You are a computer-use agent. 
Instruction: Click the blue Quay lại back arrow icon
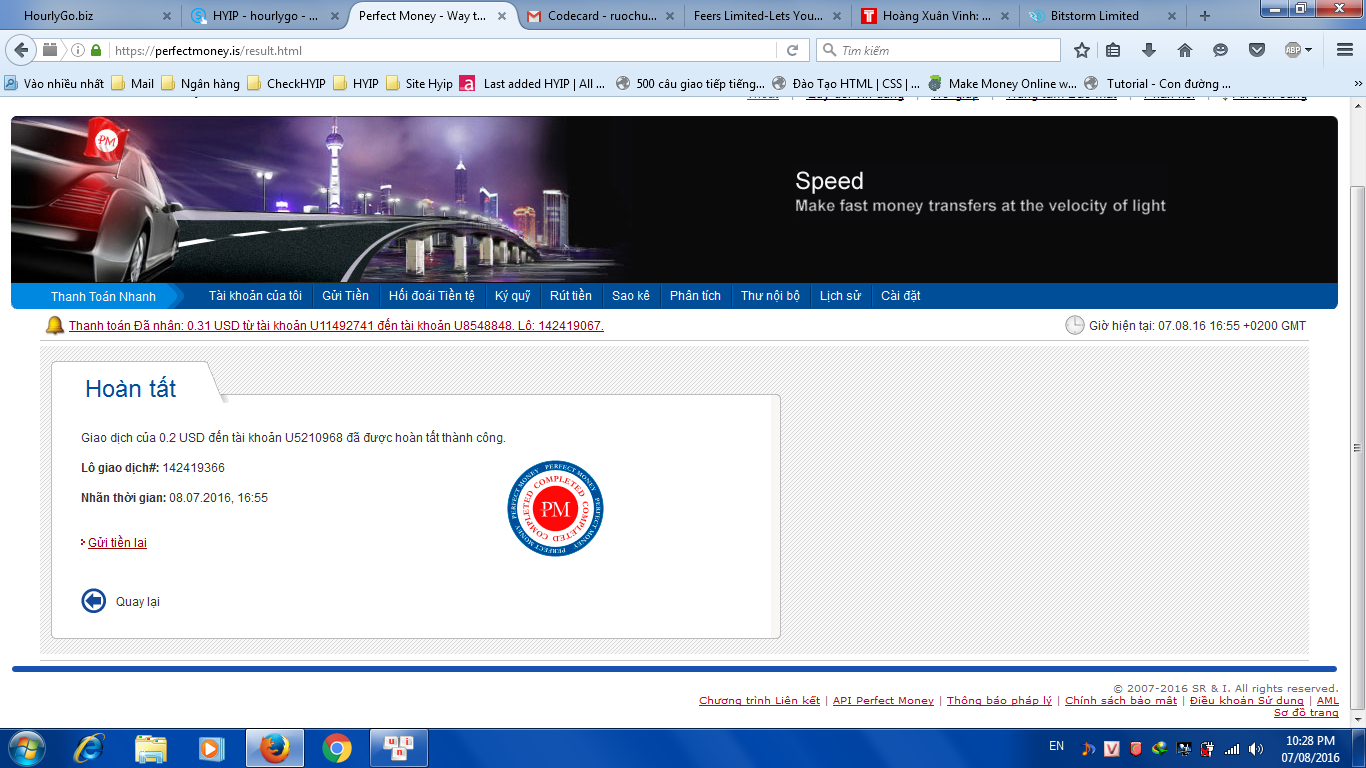tap(93, 601)
